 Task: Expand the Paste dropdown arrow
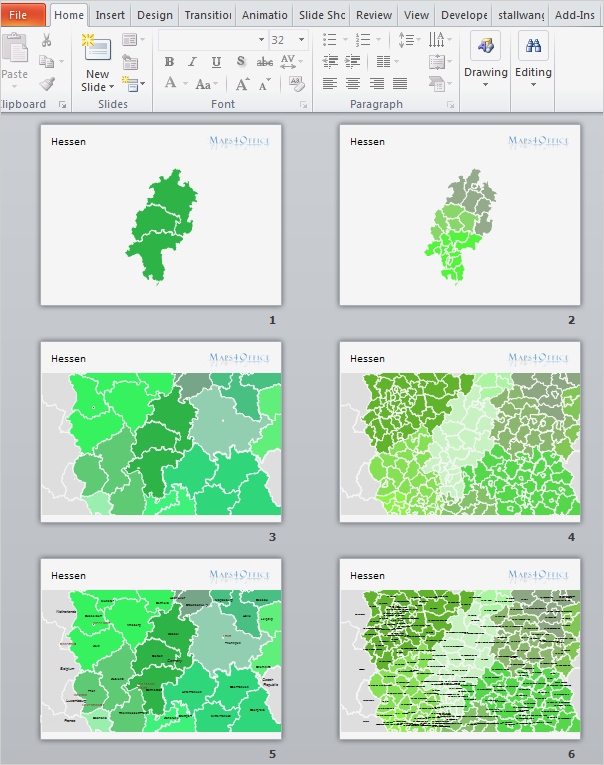15,86
